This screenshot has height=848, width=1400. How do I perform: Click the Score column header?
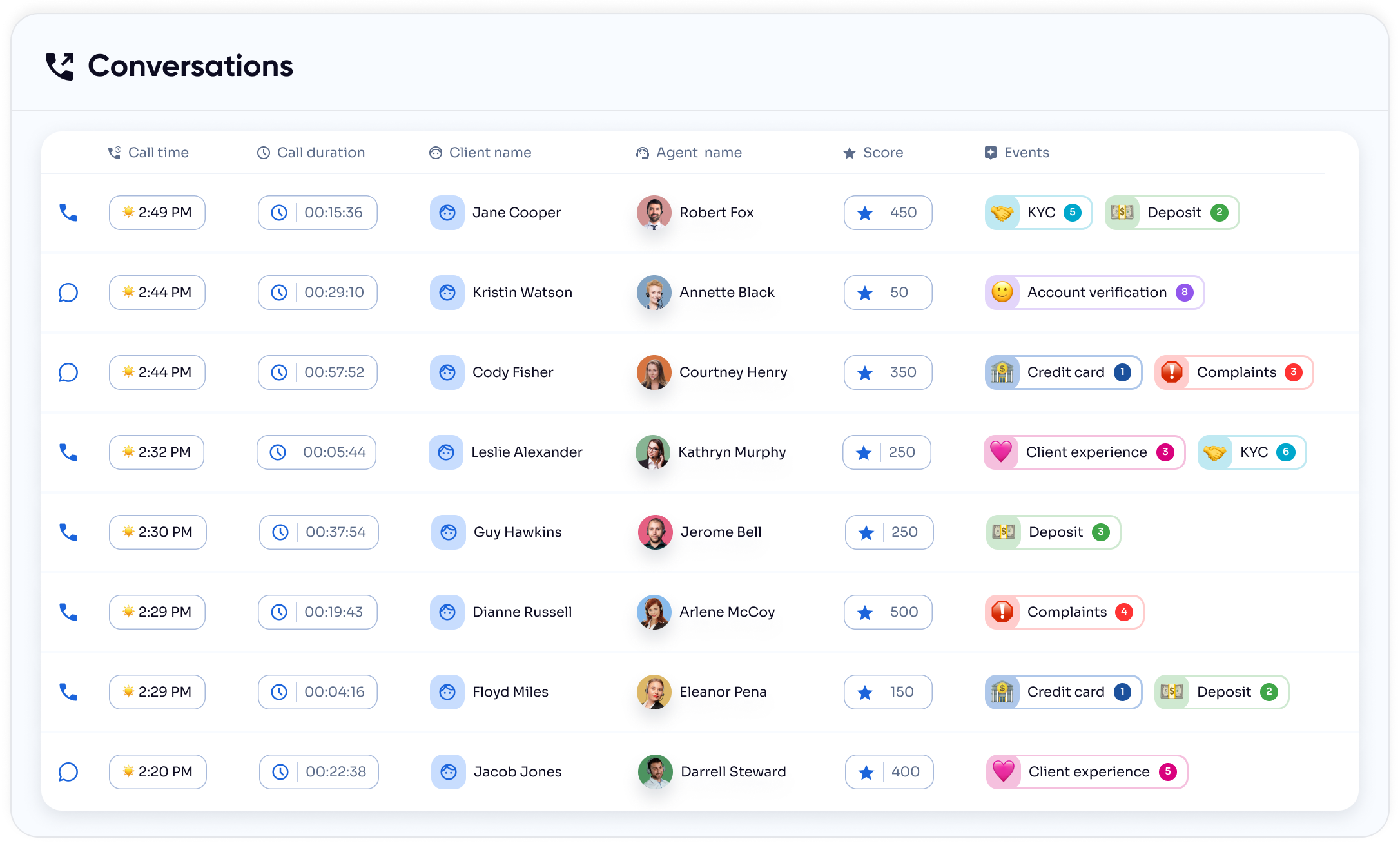tap(882, 153)
